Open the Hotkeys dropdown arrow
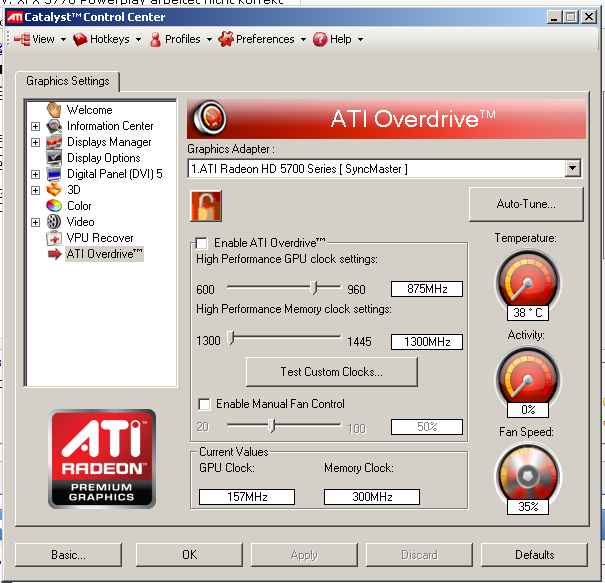 point(138,39)
